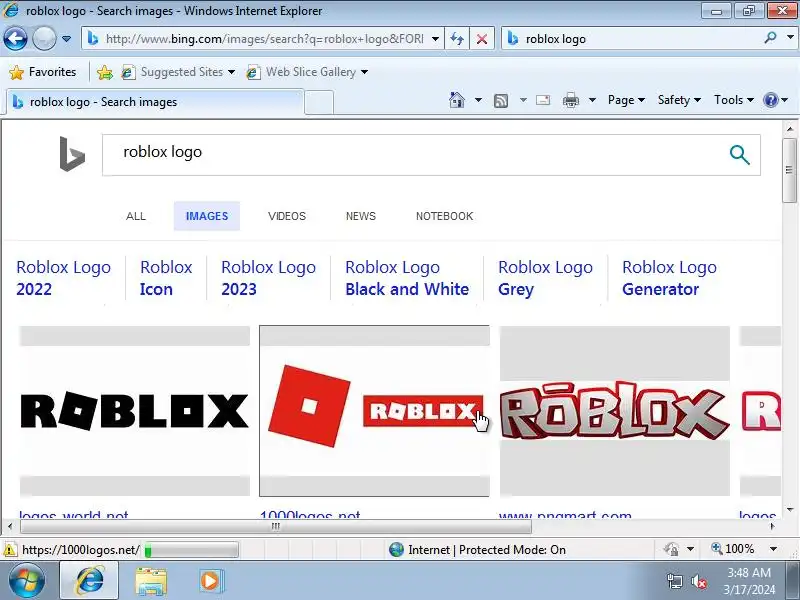
Task: Click the 100% zoom level button
Action: point(733,549)
